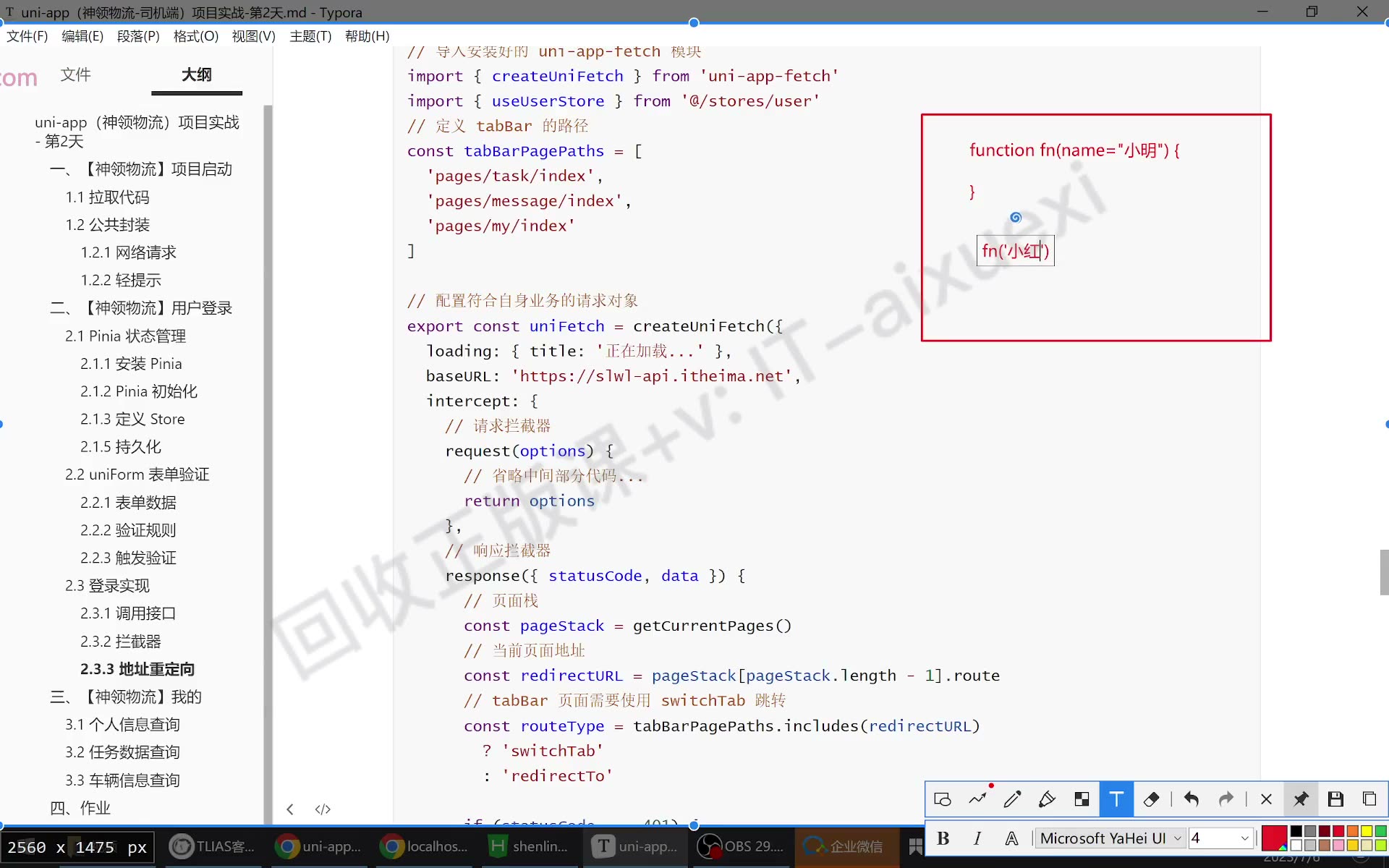Select the arrow line drawing tool
The image size is (1389, 868).
(978, 799)
